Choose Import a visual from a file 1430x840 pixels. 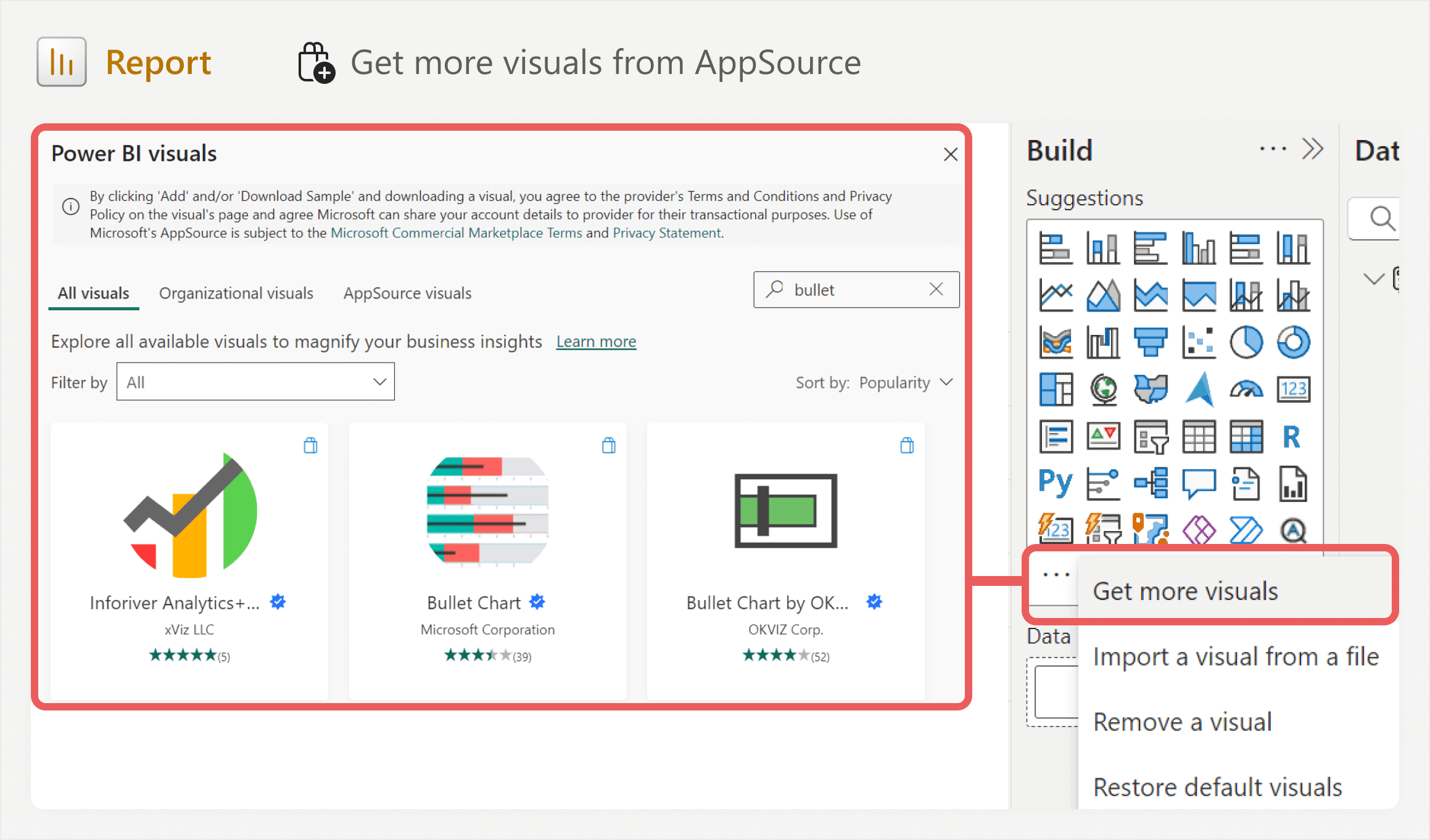pyautogui.click(x=1236, y=656)
